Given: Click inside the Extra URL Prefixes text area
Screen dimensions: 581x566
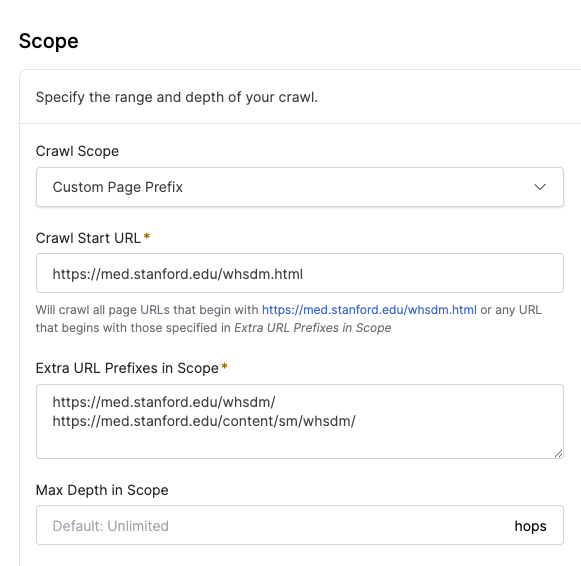Looking at the screenshot, I should point(300,422).
